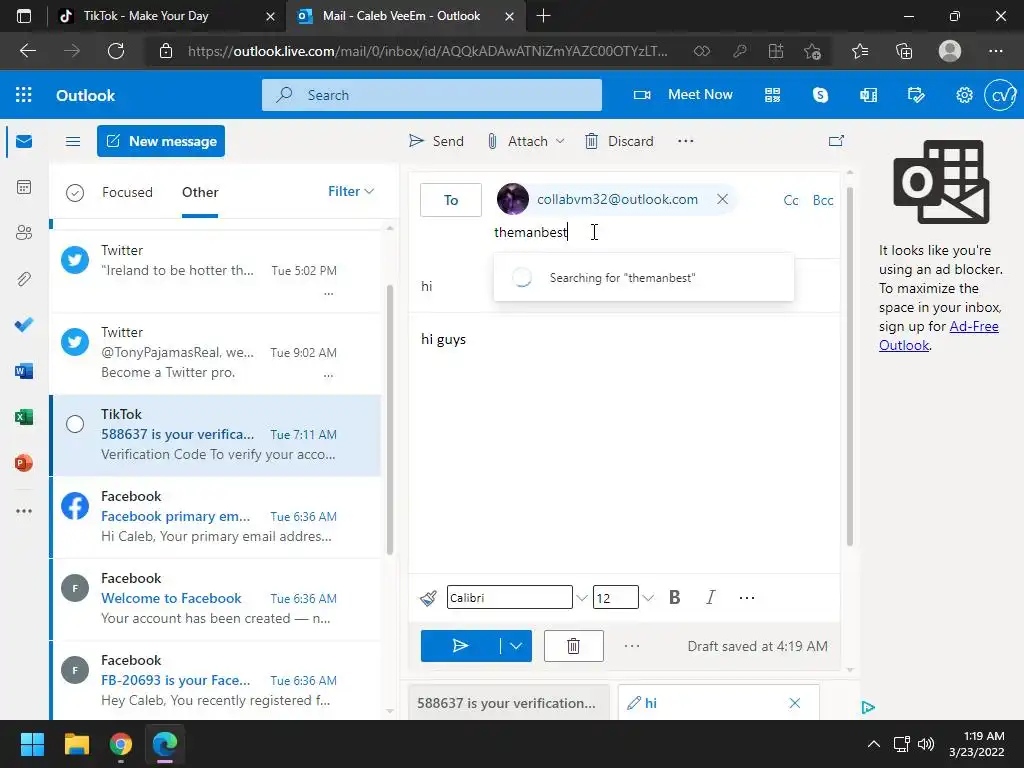Select the TikTok message circle checkbox
This screenshot has height=768, width=1024.
tap(75, 424)
